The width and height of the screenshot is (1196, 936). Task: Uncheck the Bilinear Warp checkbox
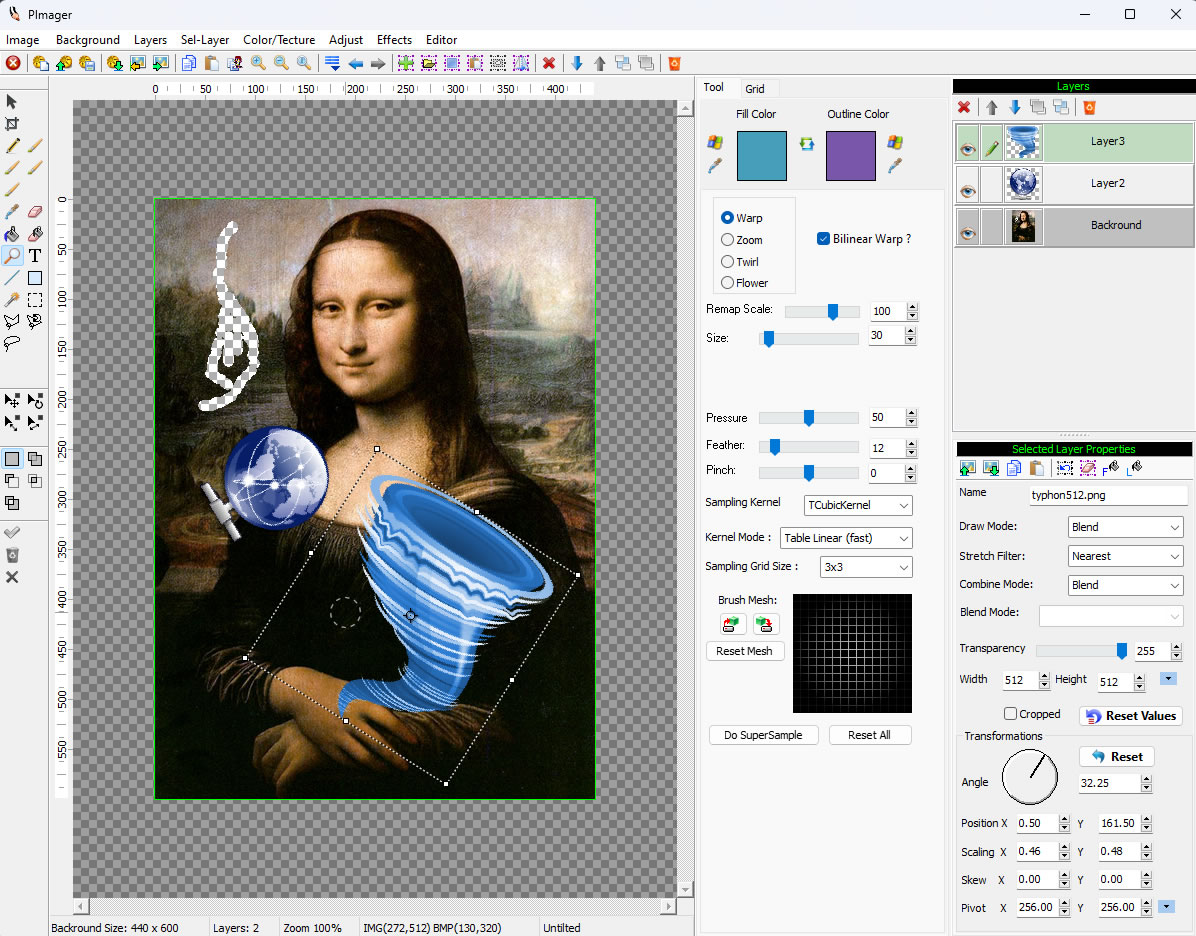point(823,239)
